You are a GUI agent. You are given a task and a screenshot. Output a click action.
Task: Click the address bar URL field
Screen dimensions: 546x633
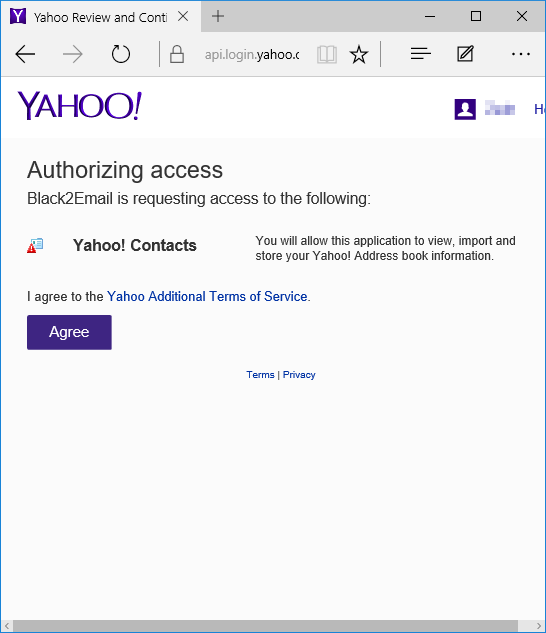(x=252, y=54)
